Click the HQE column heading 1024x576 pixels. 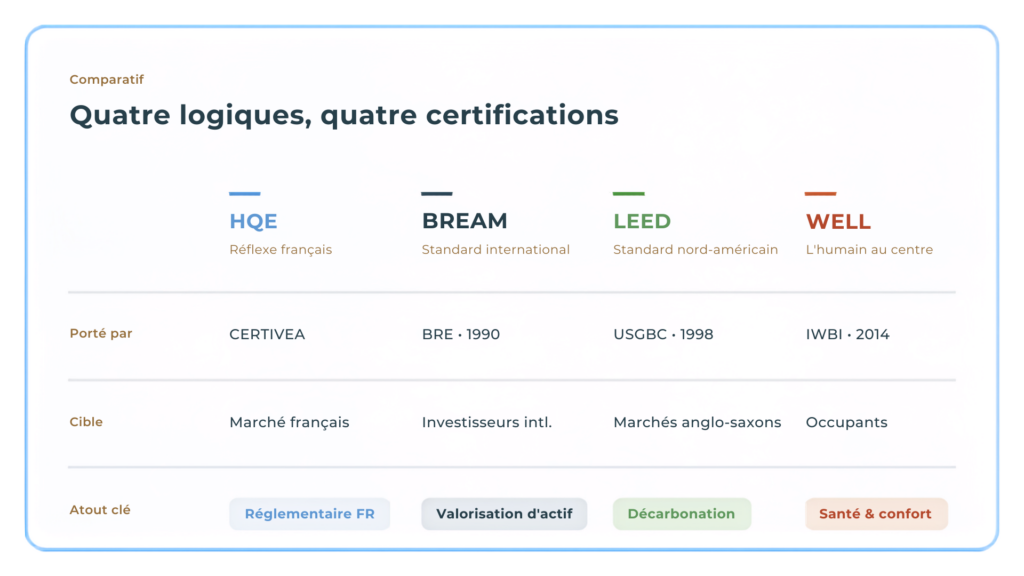pos(253,221)
